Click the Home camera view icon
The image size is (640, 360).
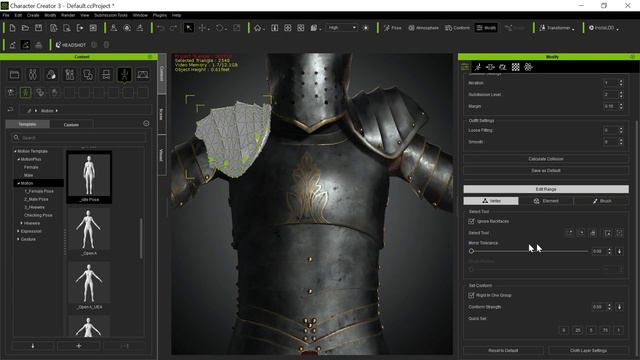[x=258, y=28]
